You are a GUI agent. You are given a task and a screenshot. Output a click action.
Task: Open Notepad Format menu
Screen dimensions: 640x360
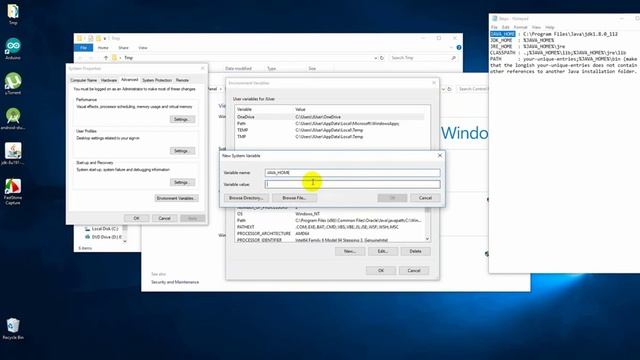(x=520, y=27)
